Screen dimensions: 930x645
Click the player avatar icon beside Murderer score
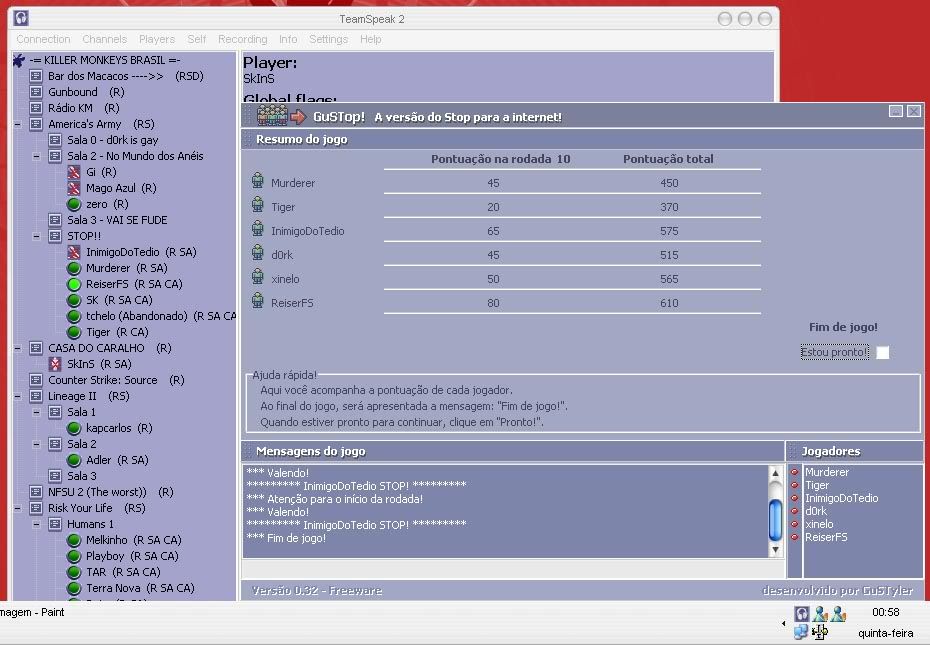(257, 180)
